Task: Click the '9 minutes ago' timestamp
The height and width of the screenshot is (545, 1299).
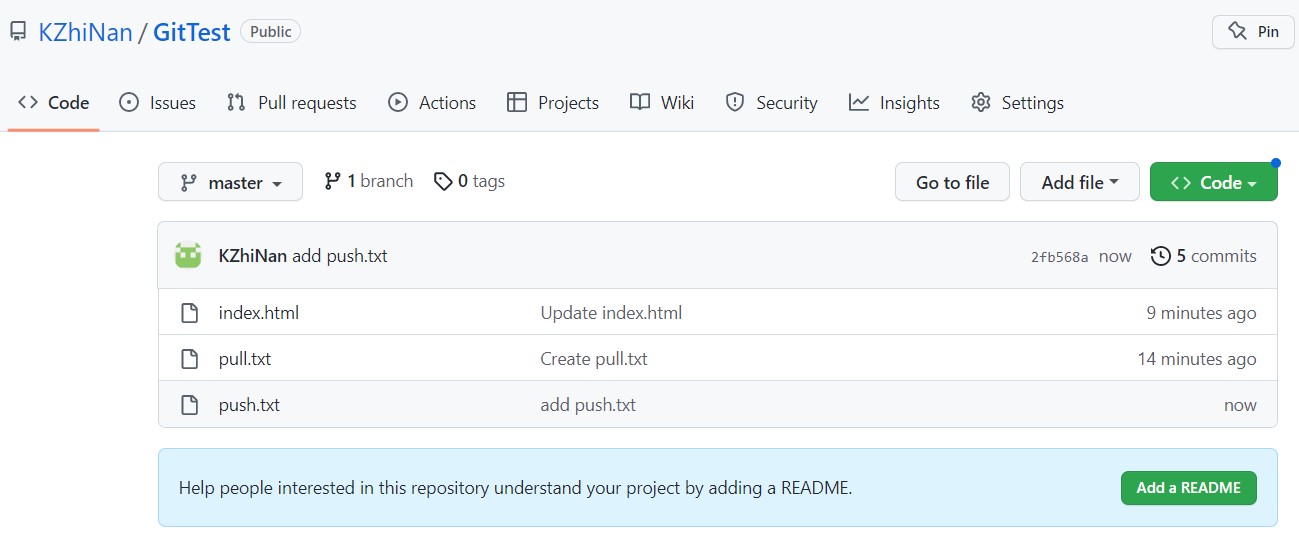Action: (x=1201, y=313)
